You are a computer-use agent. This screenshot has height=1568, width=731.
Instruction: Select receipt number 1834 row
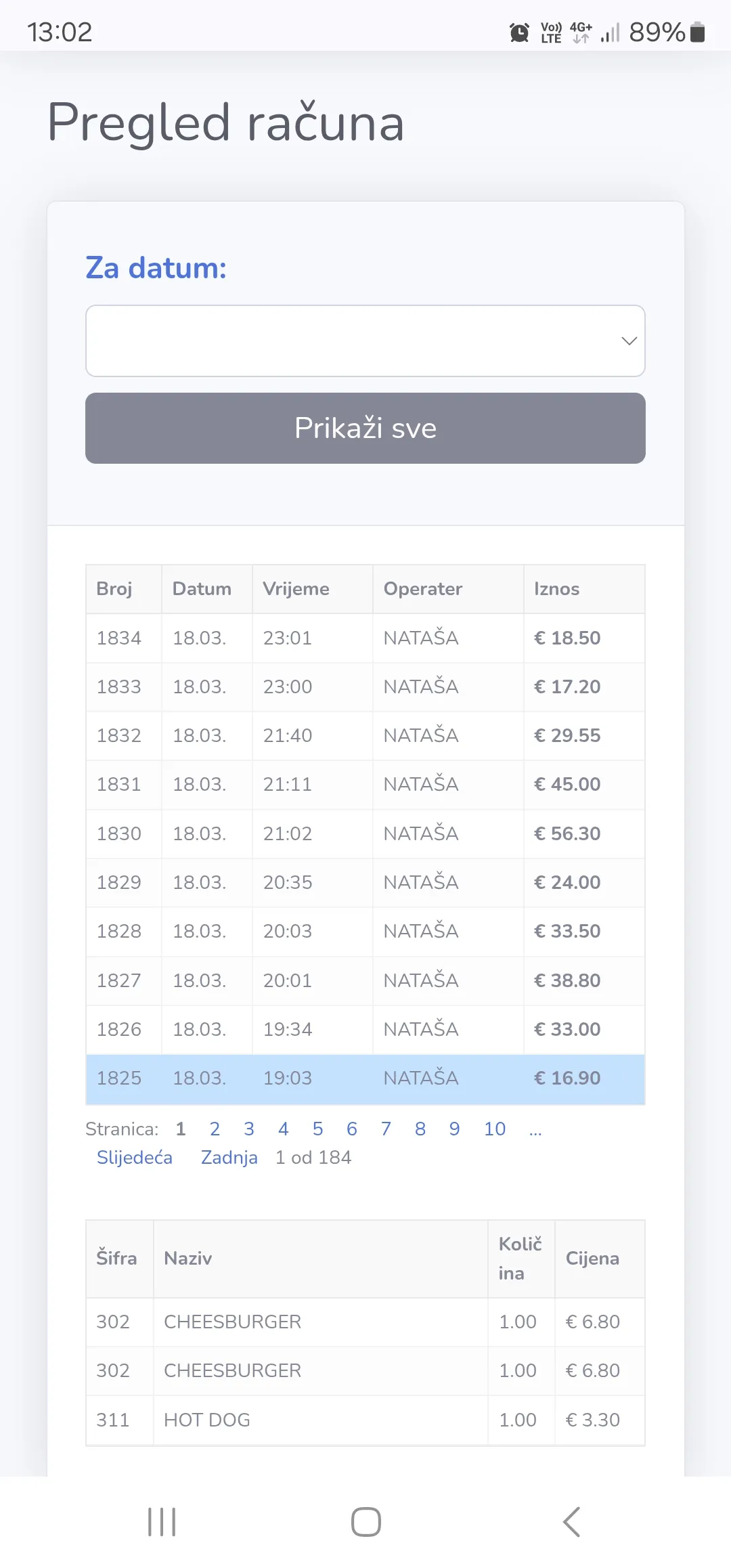point(365,638)
